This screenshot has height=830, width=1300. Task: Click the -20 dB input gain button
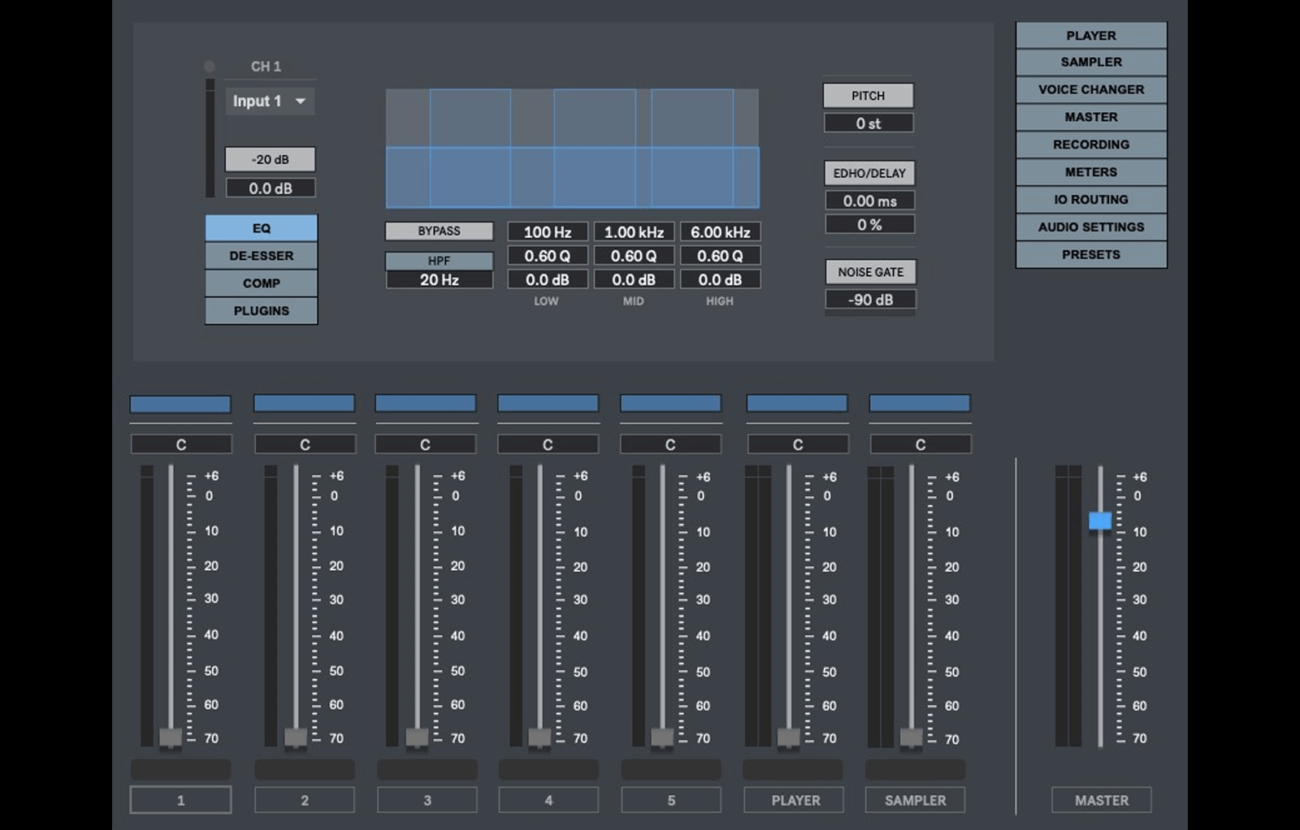[270, 160]
